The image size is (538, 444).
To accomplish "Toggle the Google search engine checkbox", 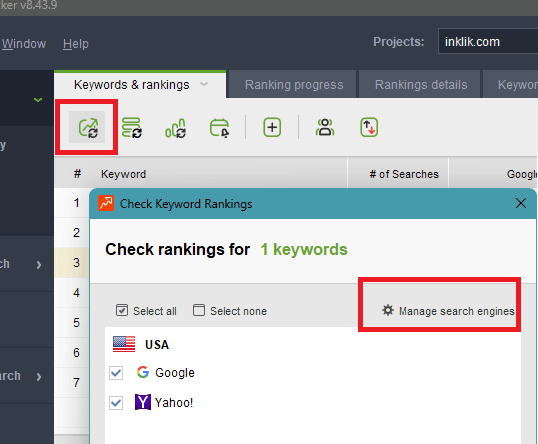I will pos(116,373).
